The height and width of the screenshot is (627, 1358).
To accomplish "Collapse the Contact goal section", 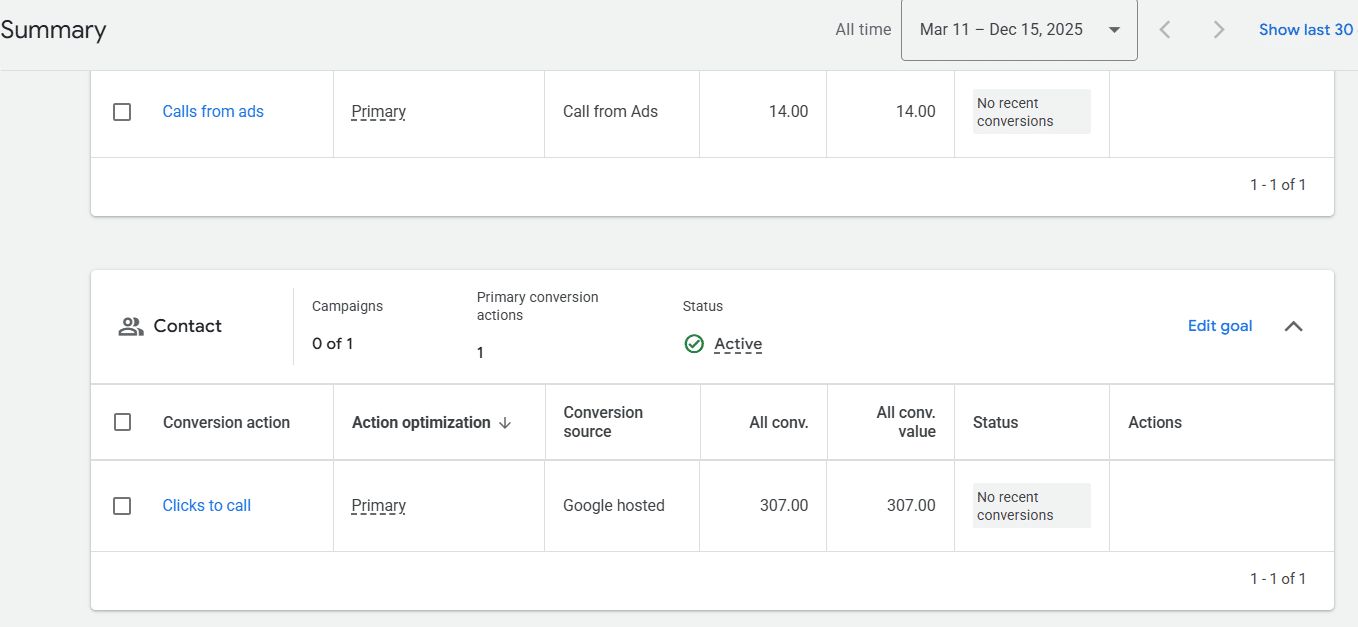I will coord(1293,326).
